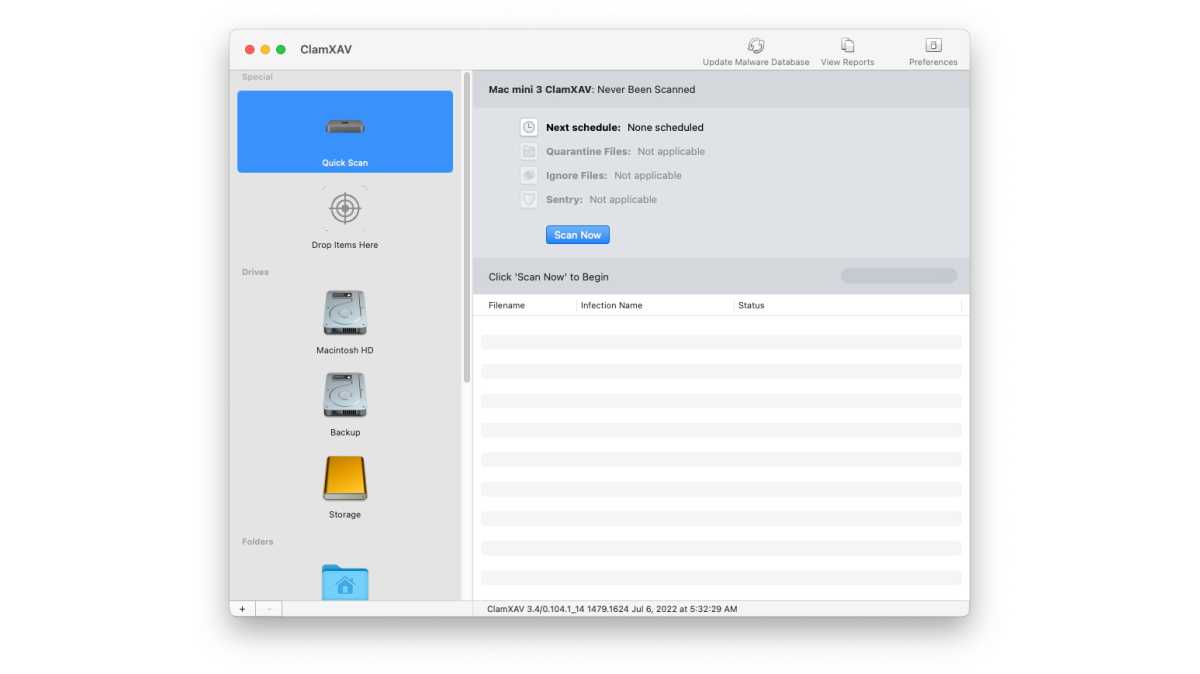This screenshot has height=674, width=1200.
Task: Click the ClamXAV window title
Action: click(x=326, y=50)
